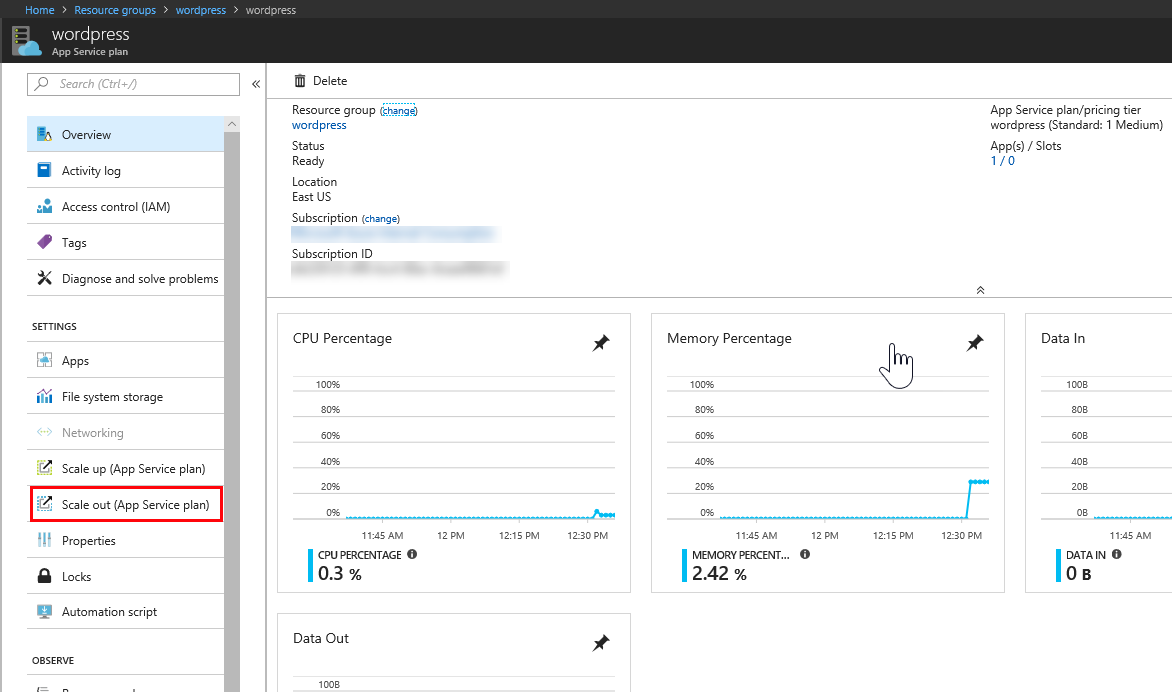Click the Scale up icon

tap(44, 468)
